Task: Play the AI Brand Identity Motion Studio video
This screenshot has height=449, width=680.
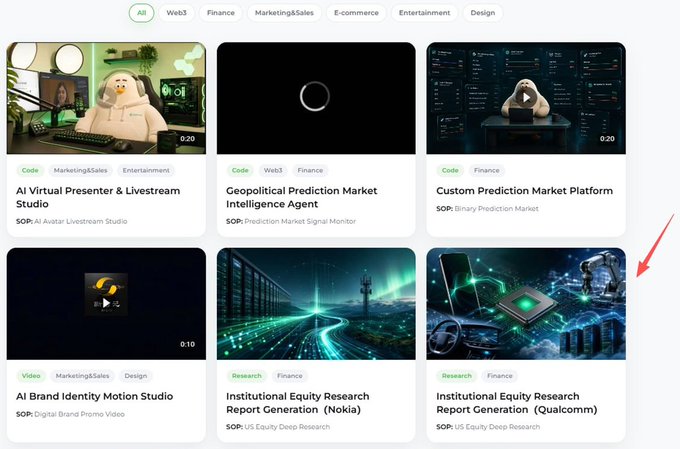Action: pos(106,303)
